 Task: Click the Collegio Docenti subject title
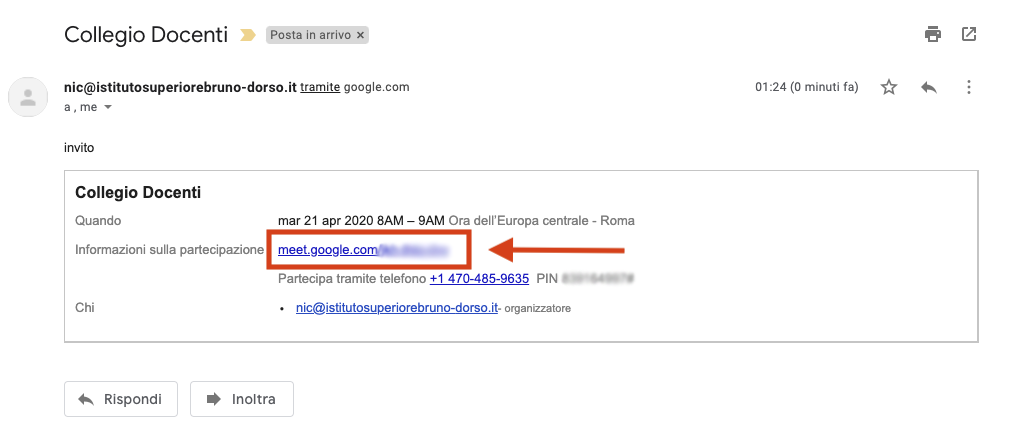click(x=146, y=35)
